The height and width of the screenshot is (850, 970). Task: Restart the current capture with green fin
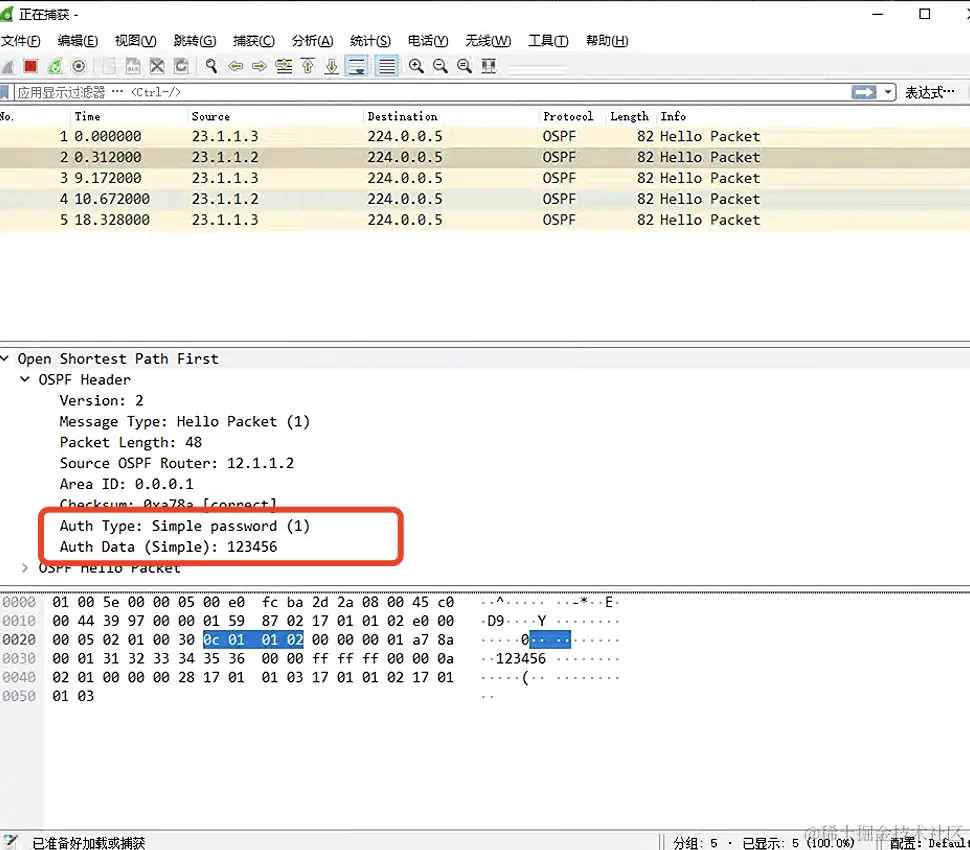[55, 66]
